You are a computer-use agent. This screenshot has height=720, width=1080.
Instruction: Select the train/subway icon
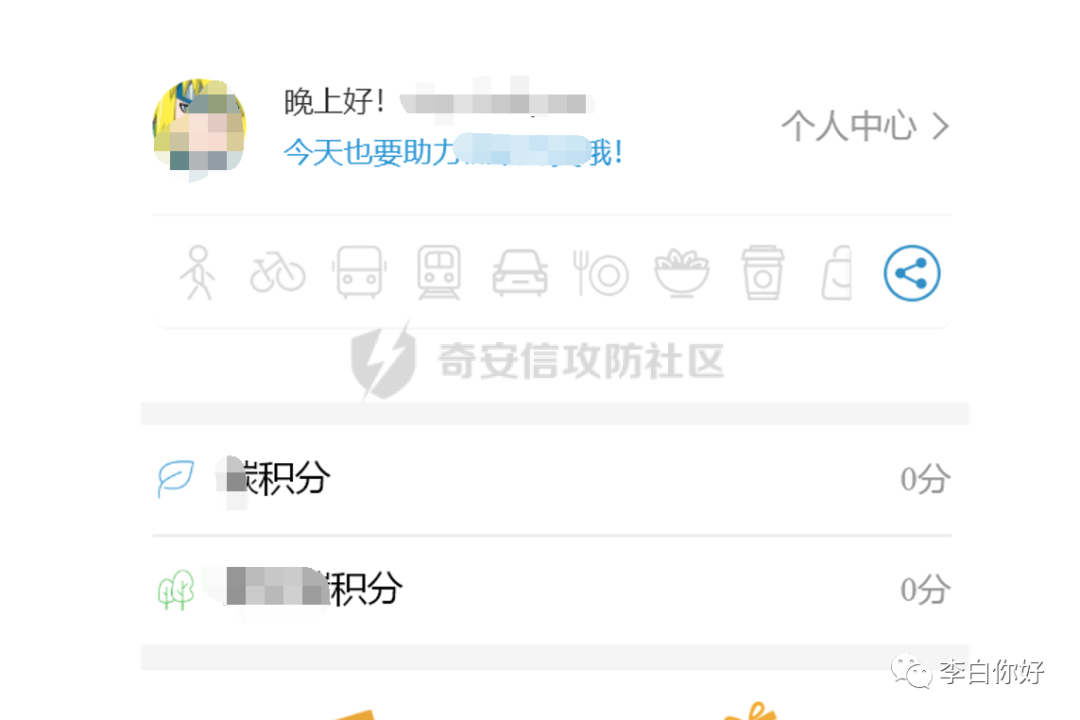click(x=439, y=272)
